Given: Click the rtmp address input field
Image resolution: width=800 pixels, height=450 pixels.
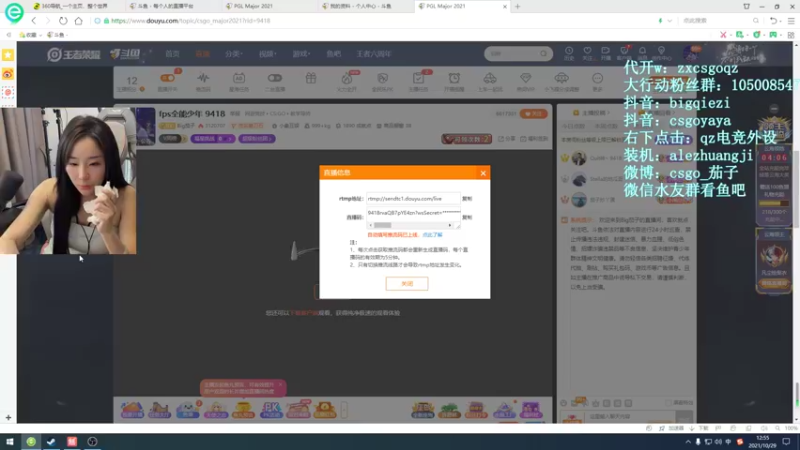Looking at the screenshot, I should click(x=413, y=198).
